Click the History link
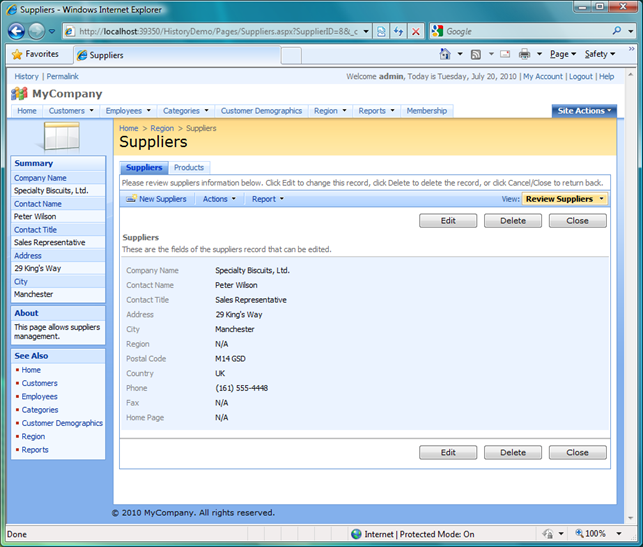This screenshot has width=643, height=547. [26, 76]
